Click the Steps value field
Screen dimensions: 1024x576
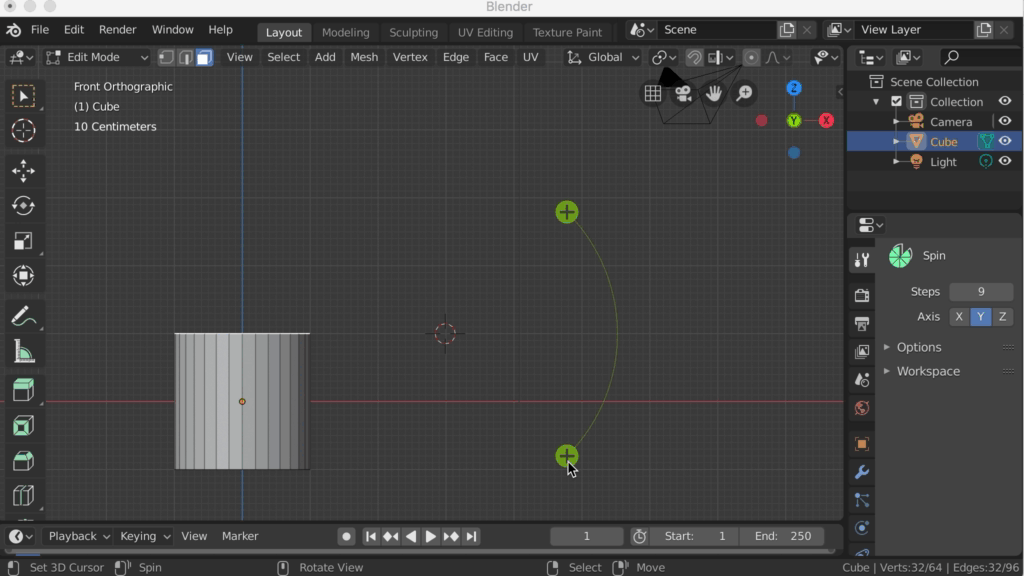(980, 291)
